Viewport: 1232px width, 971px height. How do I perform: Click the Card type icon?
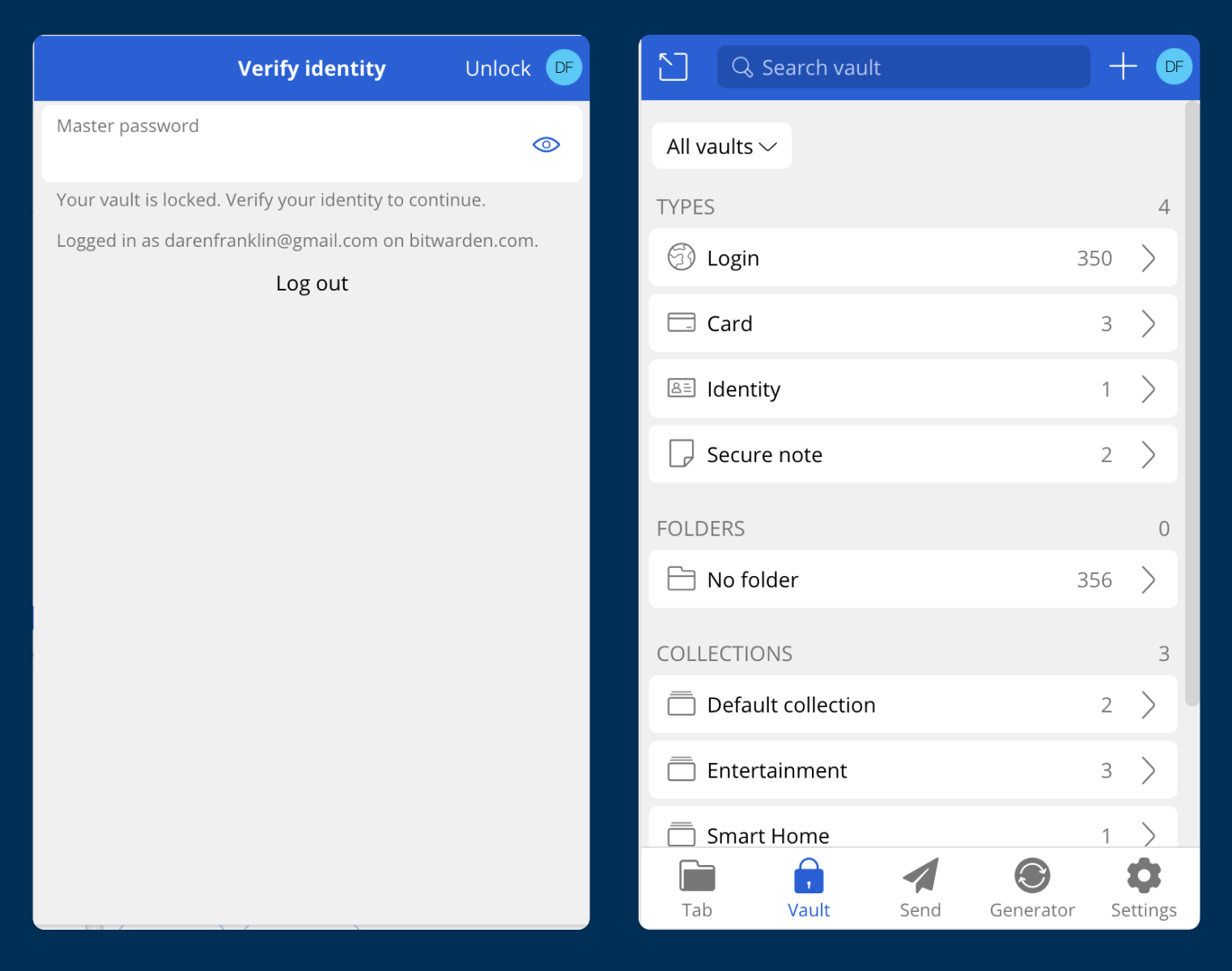coord(681,323)
